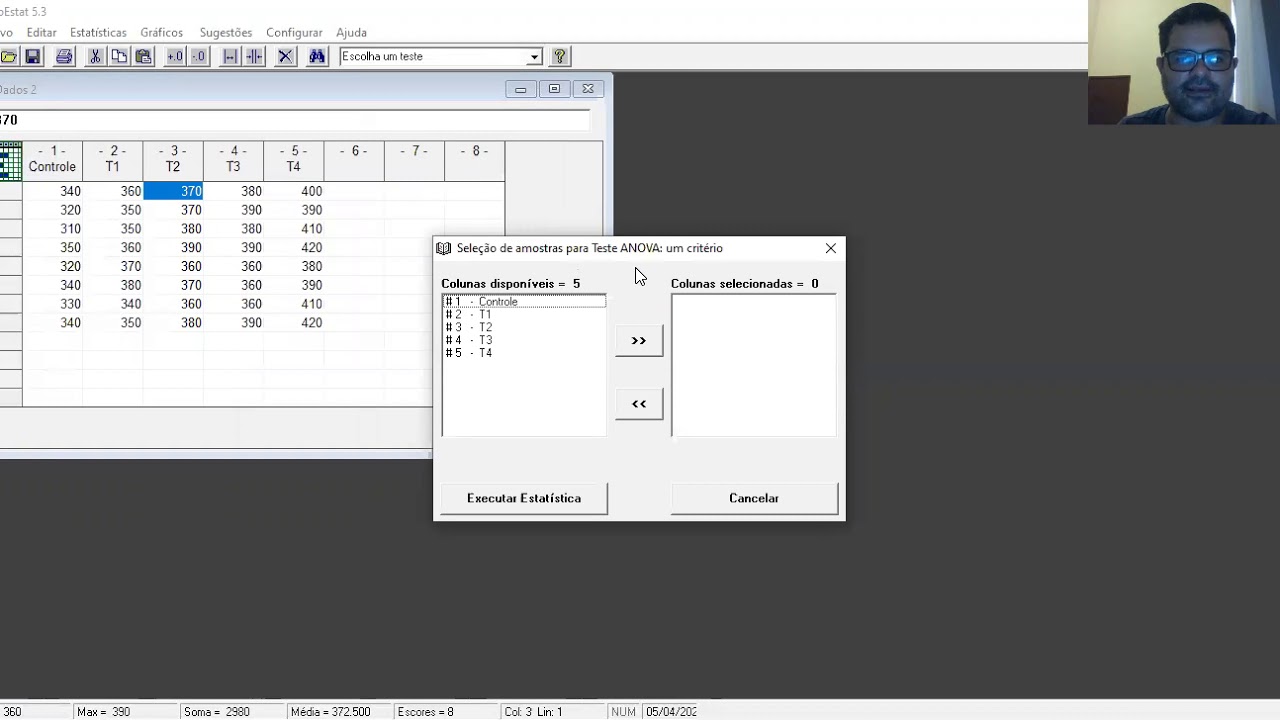Click the narrow column icon

pyautogui.click(x=254, y=57)
